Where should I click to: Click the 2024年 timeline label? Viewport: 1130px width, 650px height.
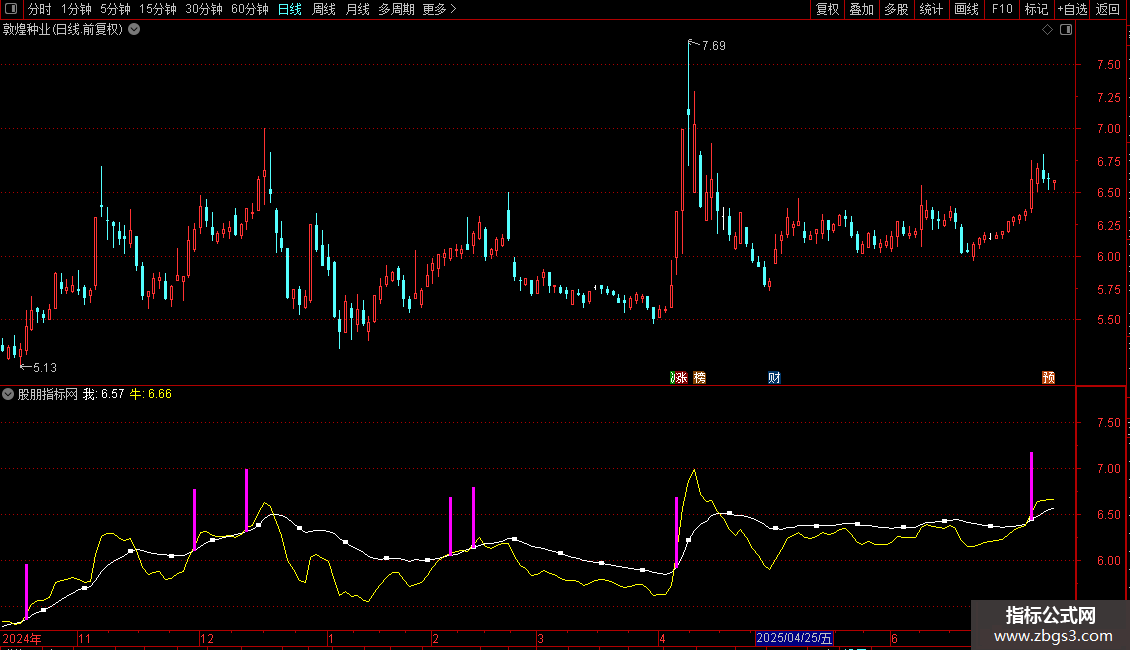tap(22, 638)
